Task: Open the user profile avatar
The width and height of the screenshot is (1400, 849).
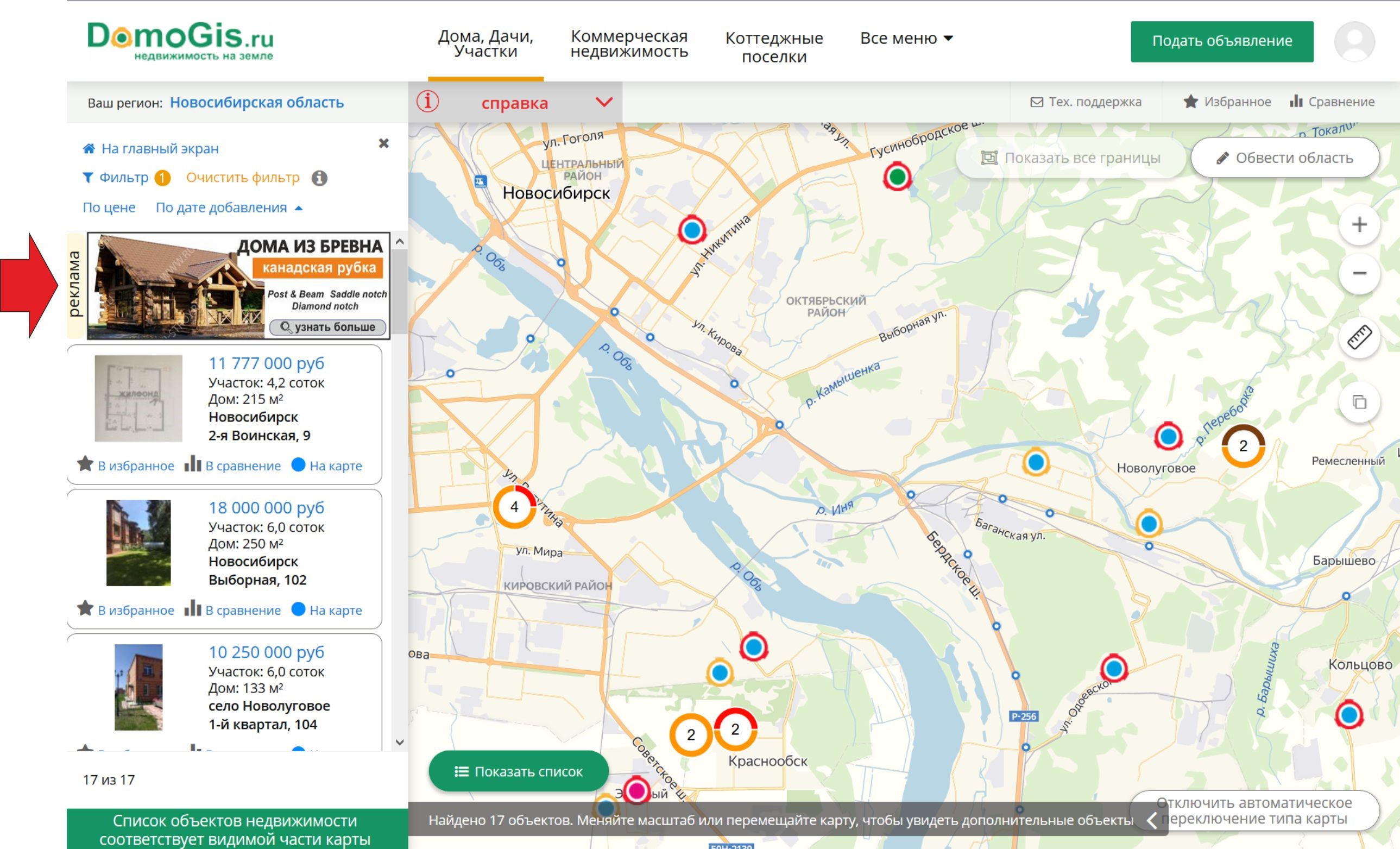Action: tap(1354, 41)
